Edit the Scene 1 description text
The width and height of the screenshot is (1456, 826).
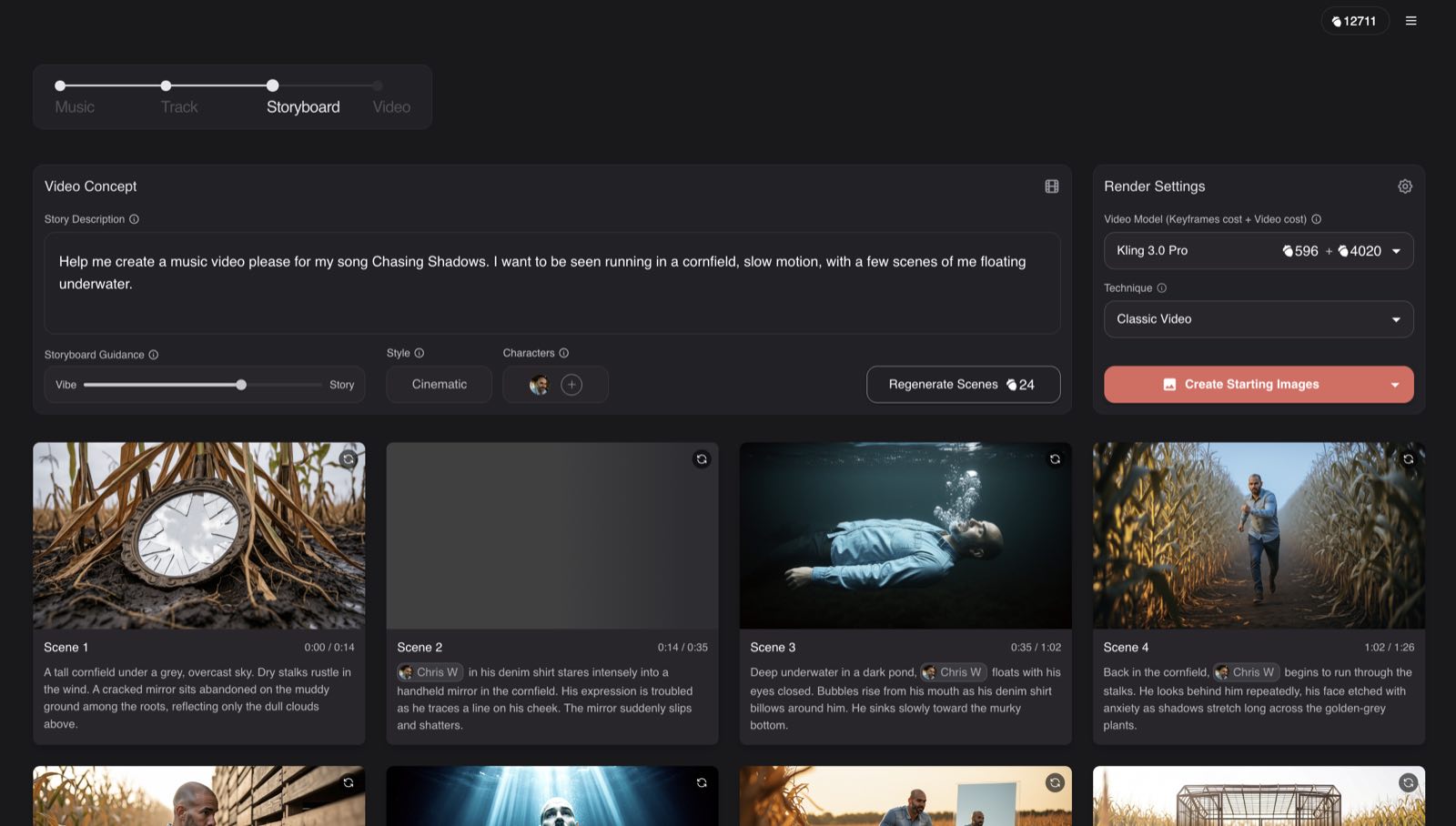point(198,698)
